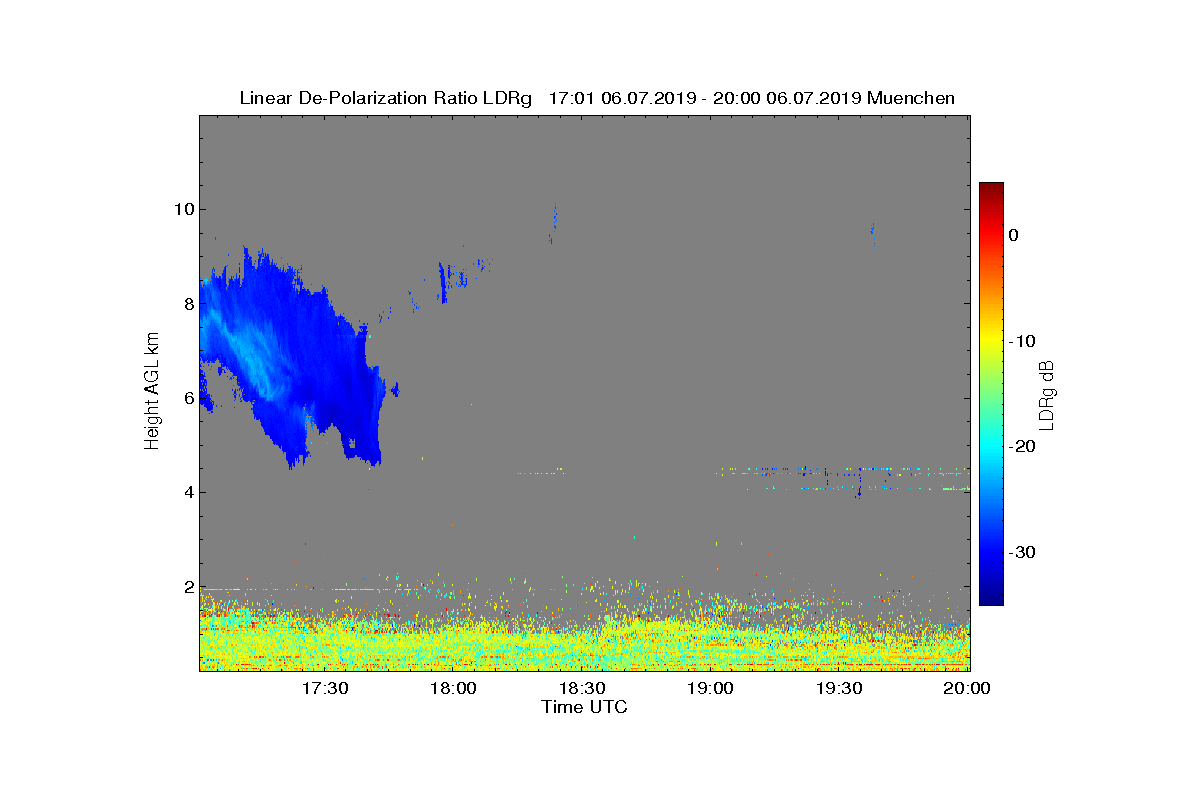The image size is (1200, 800).
Task: Click the 18:00 time axis label
Action: [454, 689]
